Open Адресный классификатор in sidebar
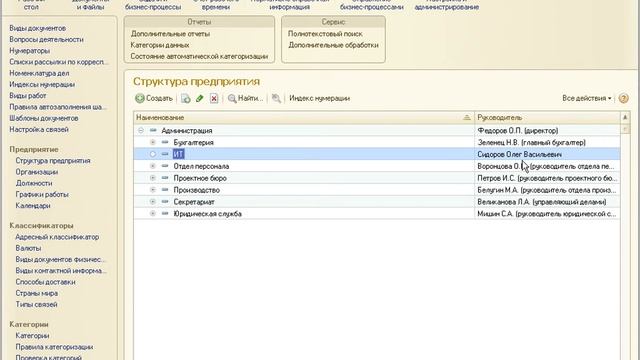640x360 pixels. pyautogui.click(x=57, y=237)
